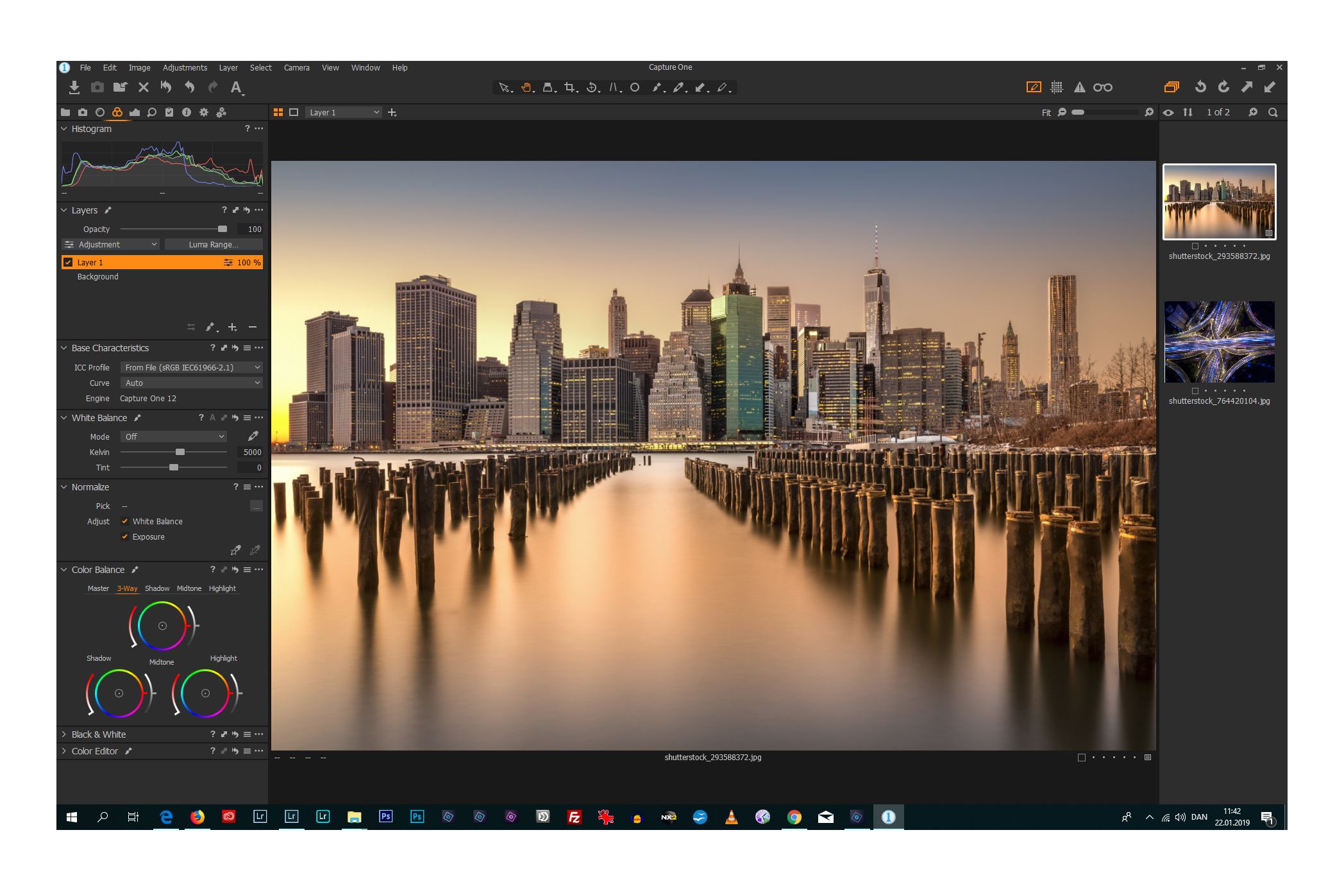Toggle visibility of Layer 1
The image size is (1344, 896).
click(x=69, y=262)
